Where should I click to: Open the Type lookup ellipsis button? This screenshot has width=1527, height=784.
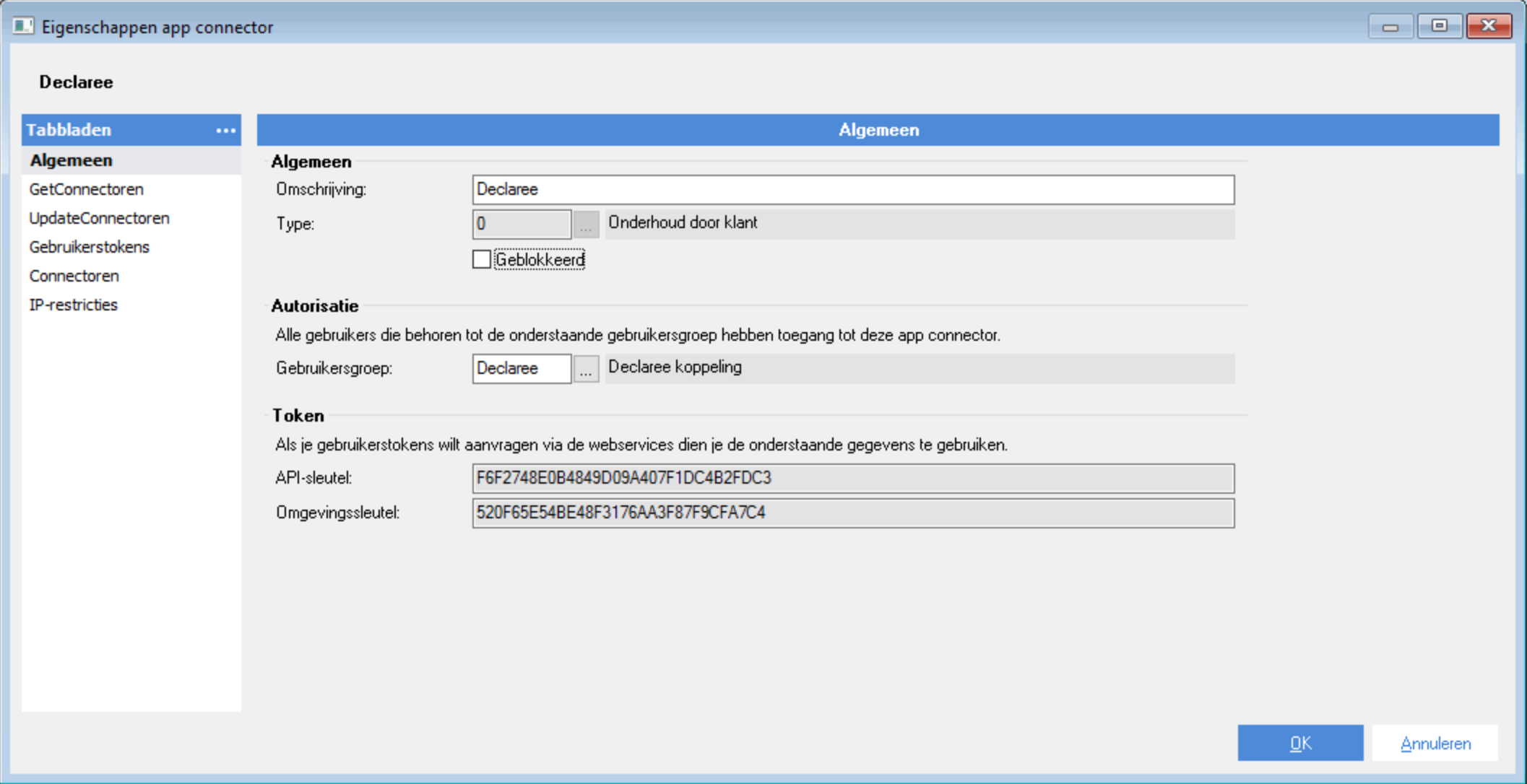point(586,225)
